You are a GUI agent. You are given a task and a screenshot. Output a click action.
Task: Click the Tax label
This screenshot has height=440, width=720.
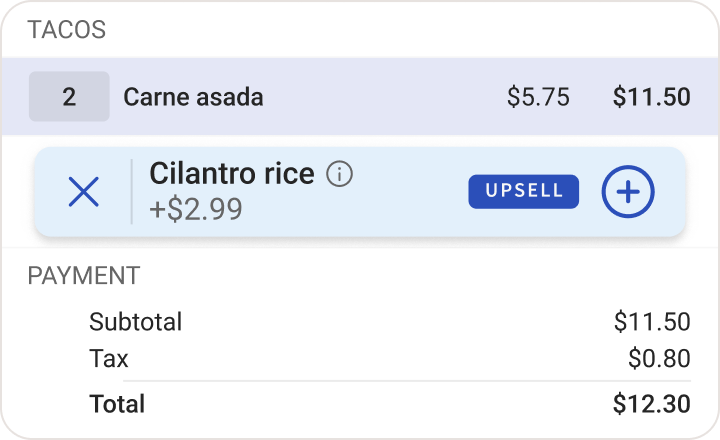[x=109, y=358]
